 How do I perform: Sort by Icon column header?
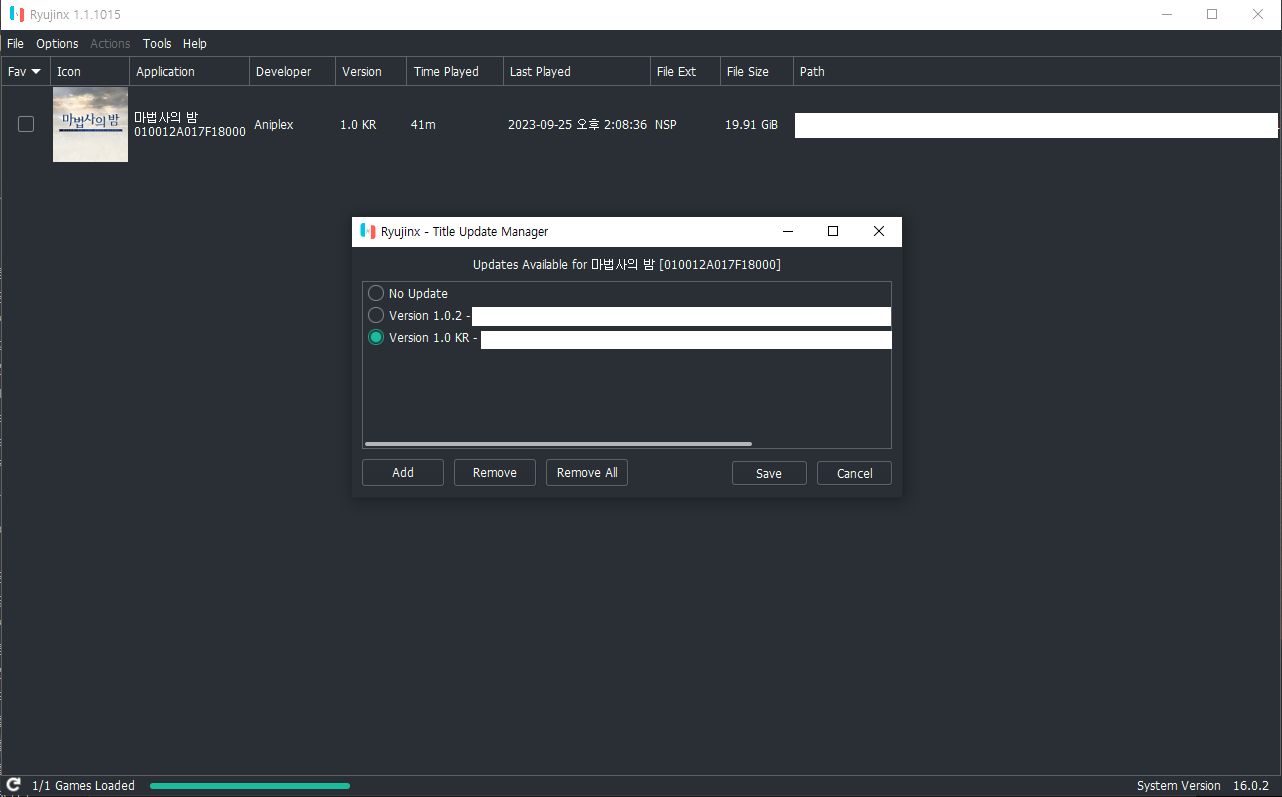click(x=90, y=72)
